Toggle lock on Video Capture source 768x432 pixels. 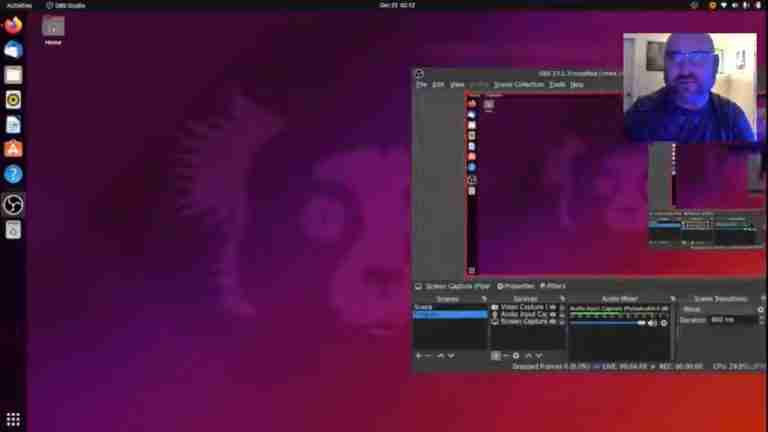[x=562, y=307]
